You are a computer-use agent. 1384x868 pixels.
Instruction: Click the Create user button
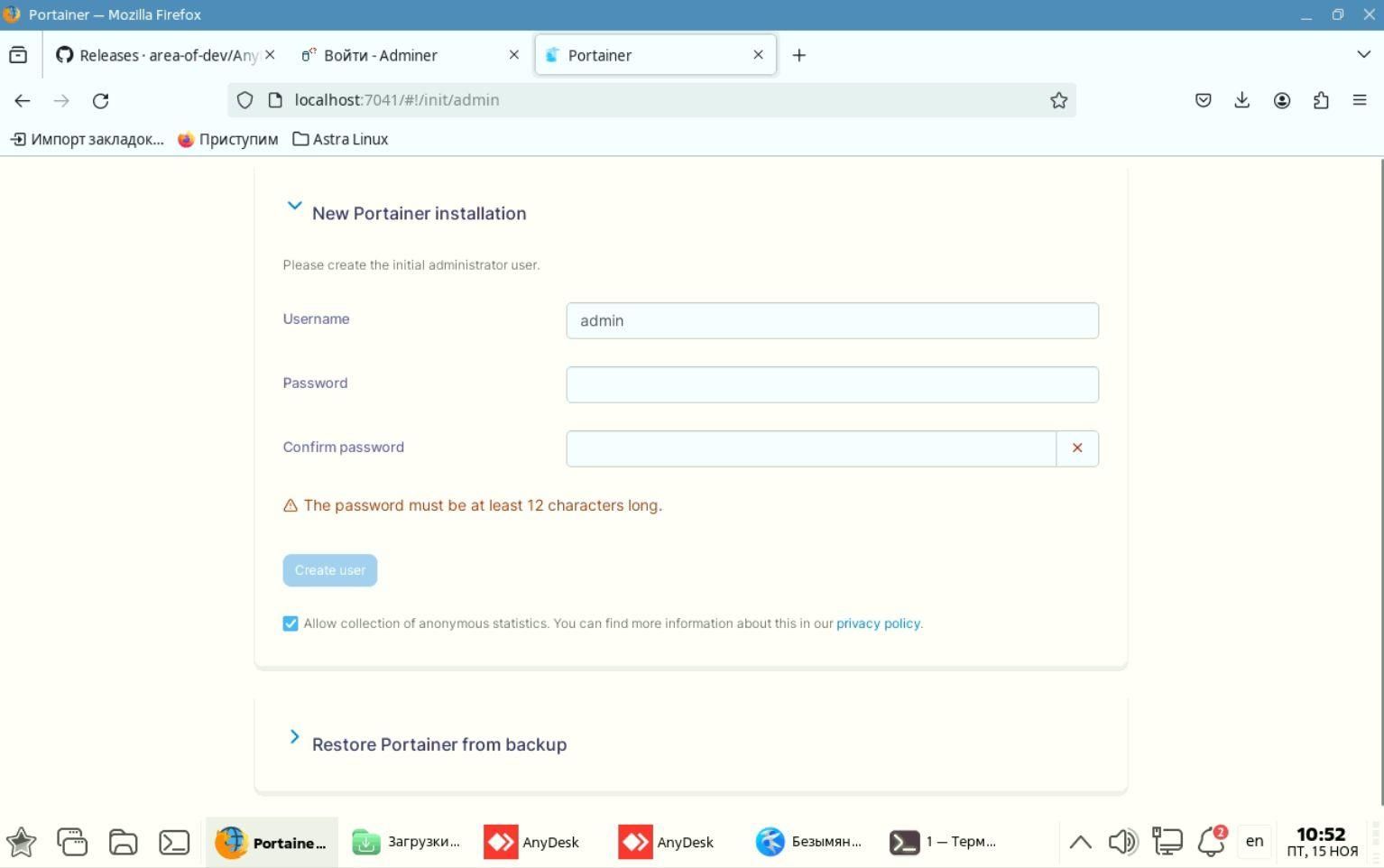(x=329, y=570)
